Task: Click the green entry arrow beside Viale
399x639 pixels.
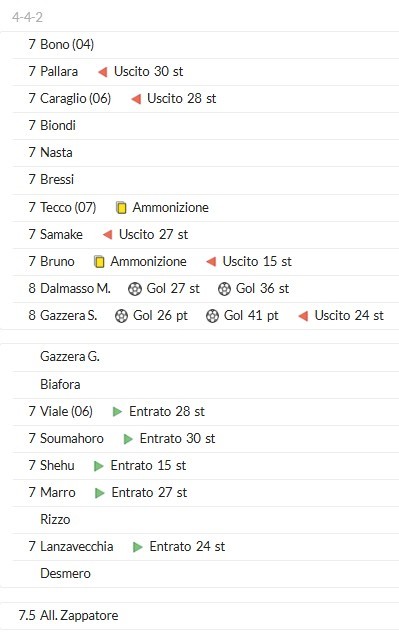Action: tap(117, 412)
